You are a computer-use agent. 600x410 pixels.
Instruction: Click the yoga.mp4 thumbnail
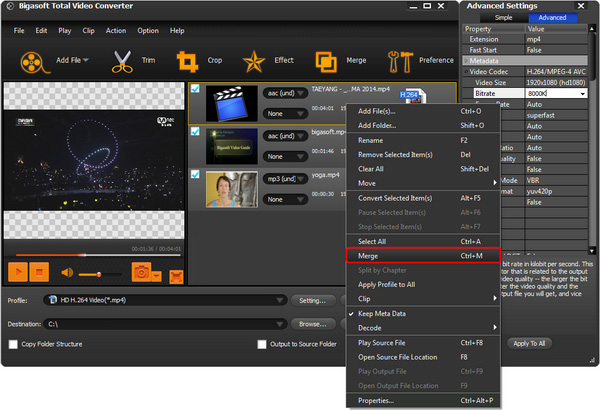pos(232,189)
